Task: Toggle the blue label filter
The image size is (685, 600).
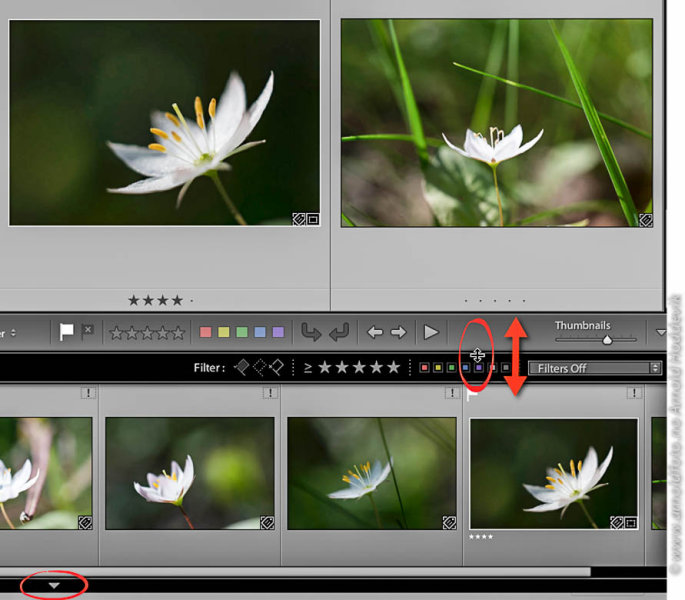Action: (465, 368)
